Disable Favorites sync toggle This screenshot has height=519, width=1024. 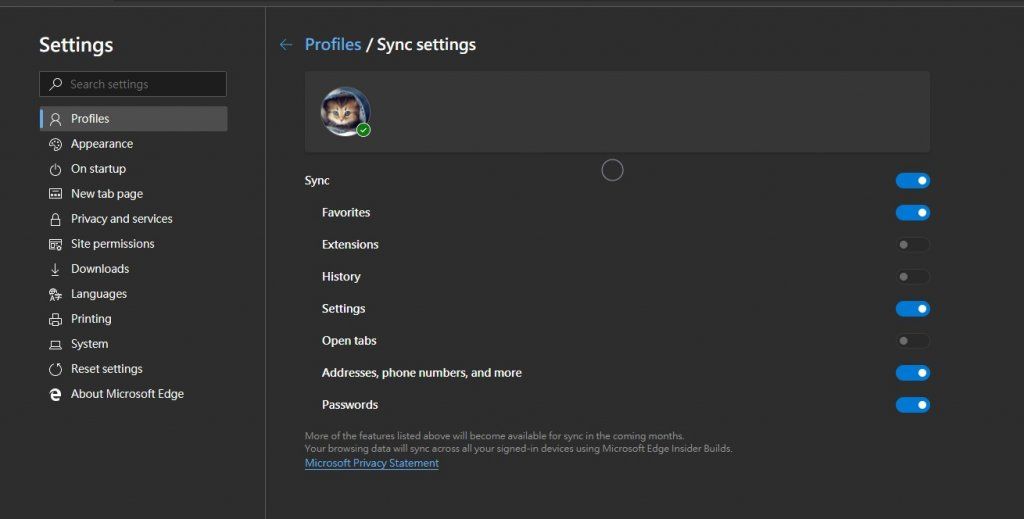tap(912, 212)
